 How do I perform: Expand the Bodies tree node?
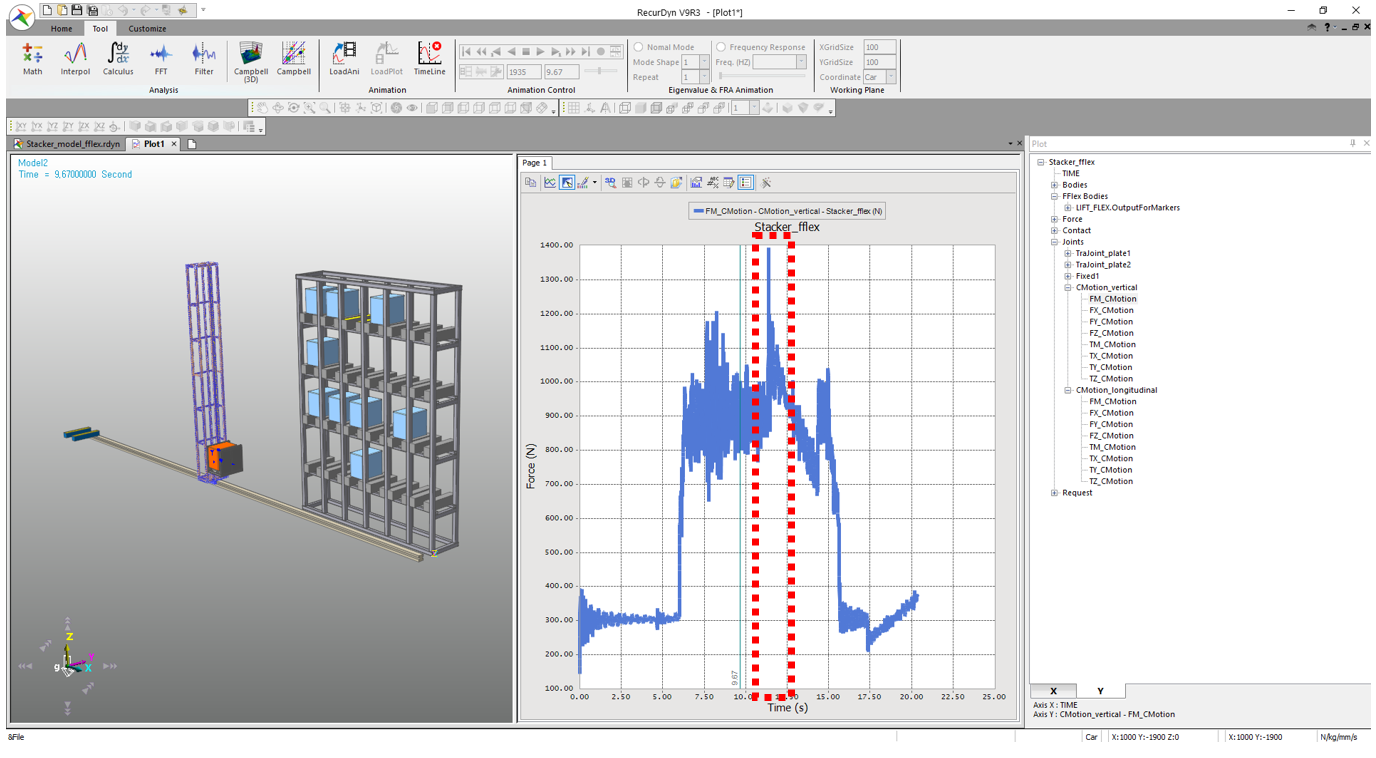pos(1054,185)
